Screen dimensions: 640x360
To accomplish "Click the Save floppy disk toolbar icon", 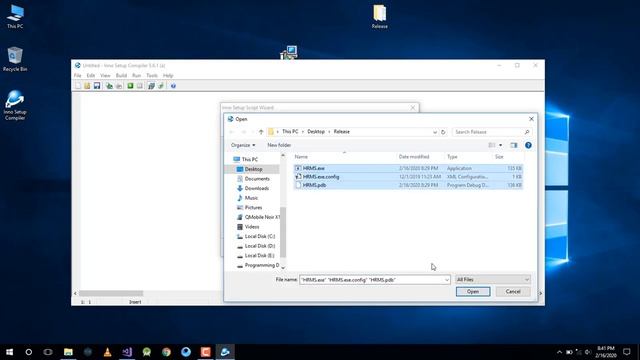I will tap(97, 86).
